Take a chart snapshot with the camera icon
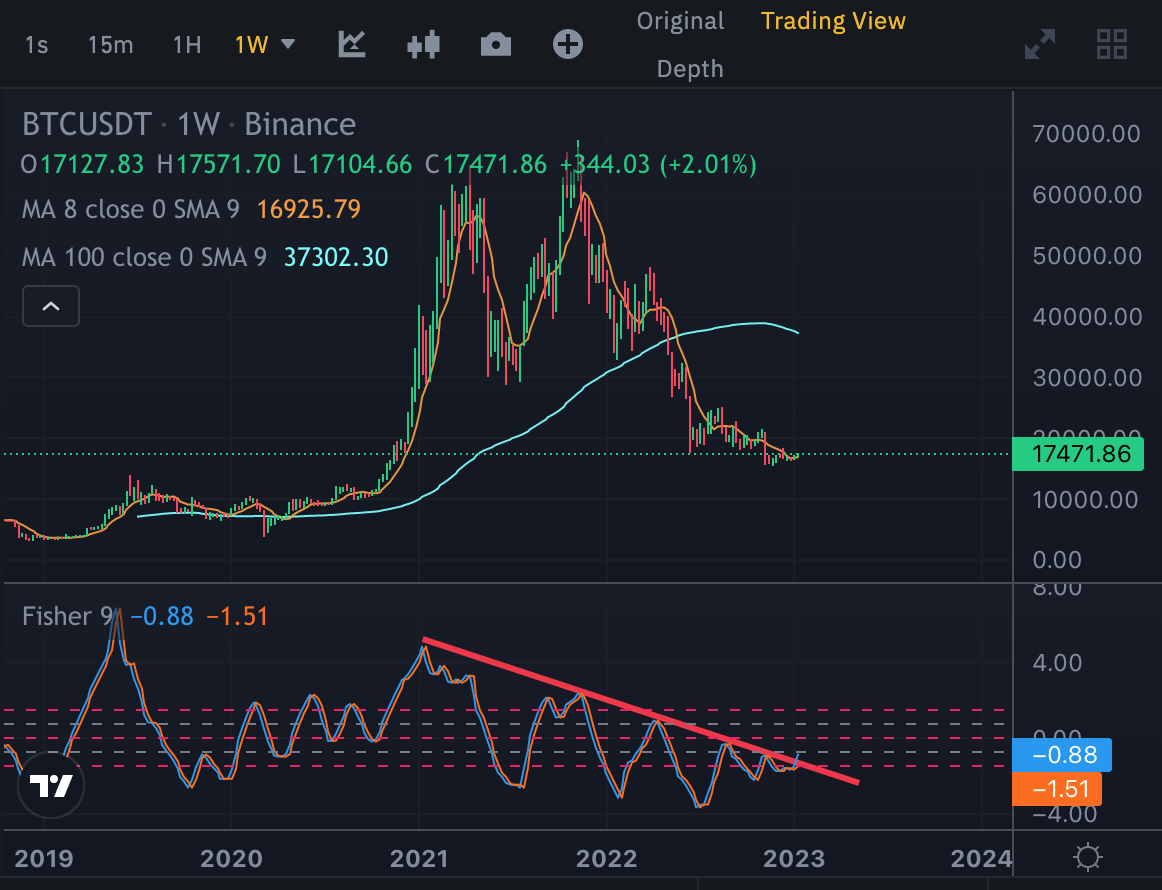 click(x=496, y=44)
